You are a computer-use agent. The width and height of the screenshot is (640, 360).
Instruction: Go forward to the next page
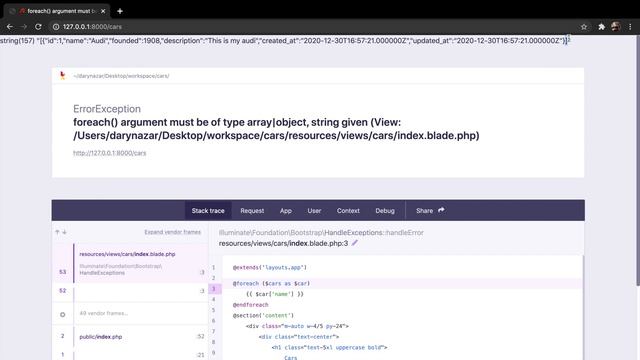point(24,27)
